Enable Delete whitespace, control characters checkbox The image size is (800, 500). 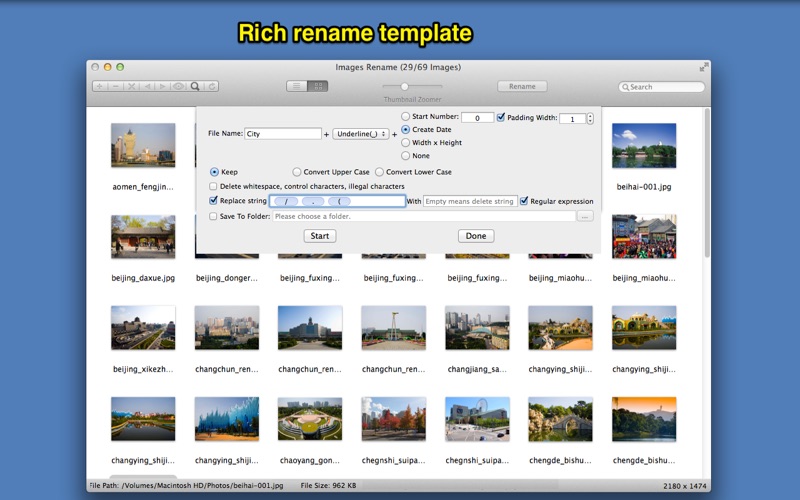(213, 186)
